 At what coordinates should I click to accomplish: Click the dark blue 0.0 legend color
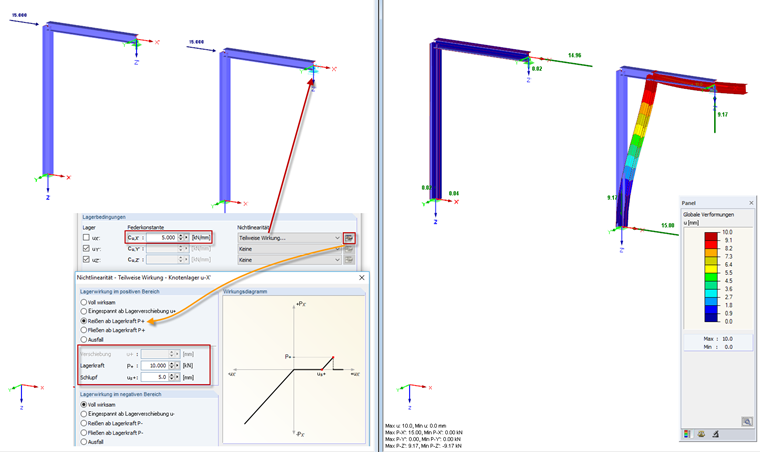pos(711,318)
